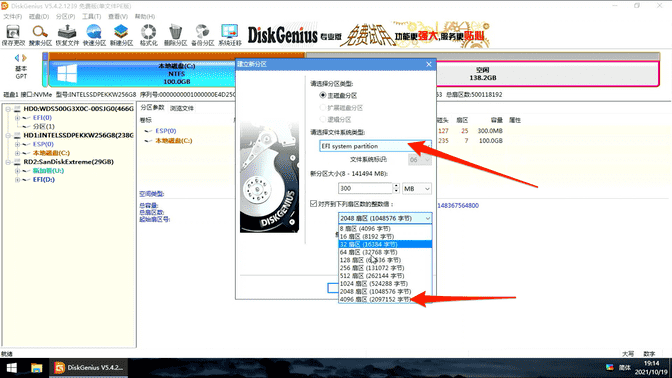Select the 主磁盘分区 primary partition radio button
Screen dimensions: 672x378
[323, 95]
